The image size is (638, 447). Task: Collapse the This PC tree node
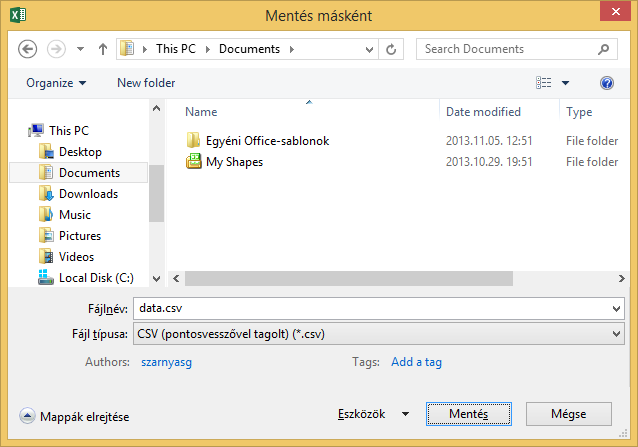click(23, 130)
